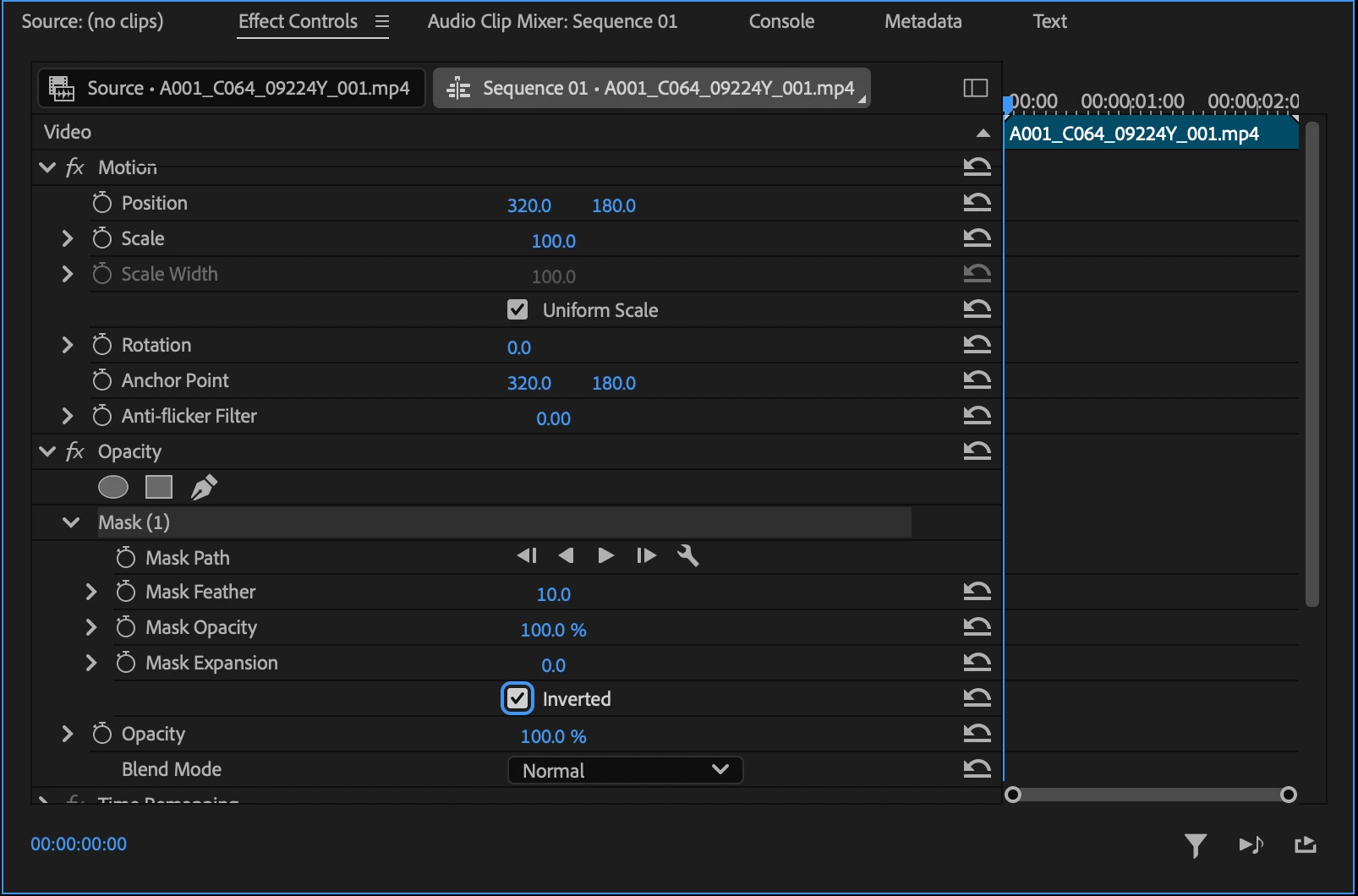Expand the Rotation parameter

coord(68,345)
